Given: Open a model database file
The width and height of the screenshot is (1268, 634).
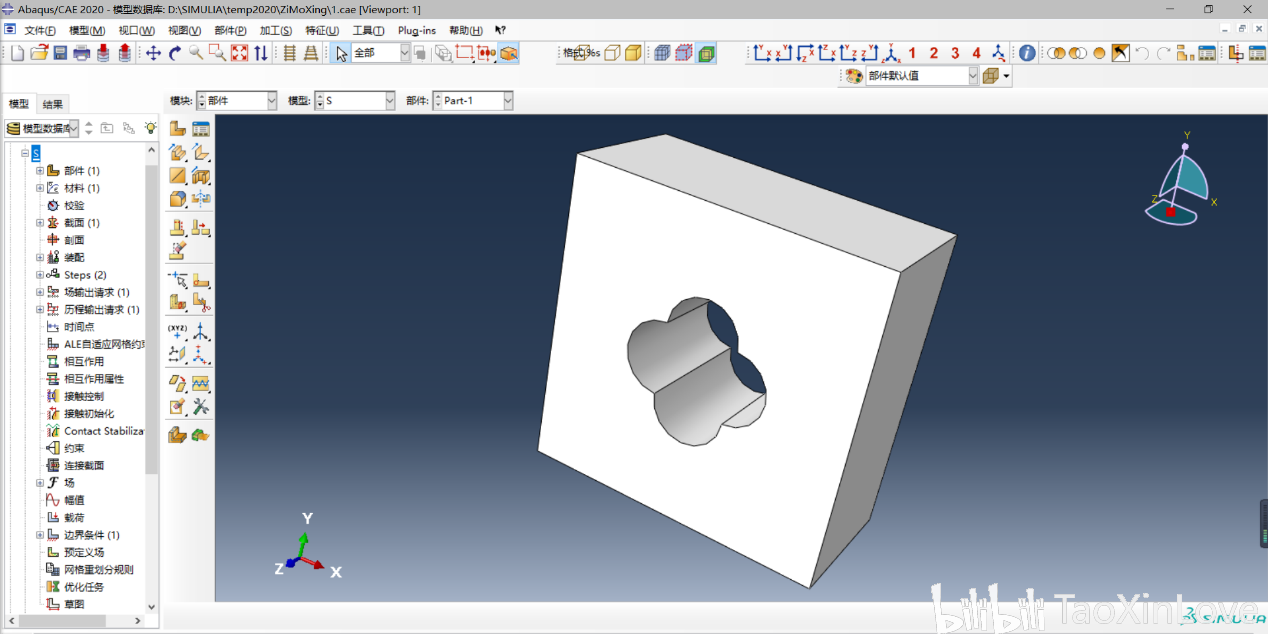Looking at the screenshot, I should [39, 53].
